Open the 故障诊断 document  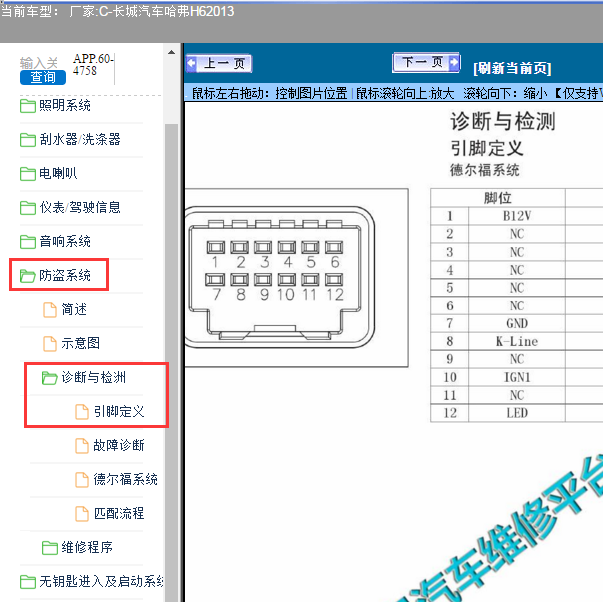tap(119, 445)
